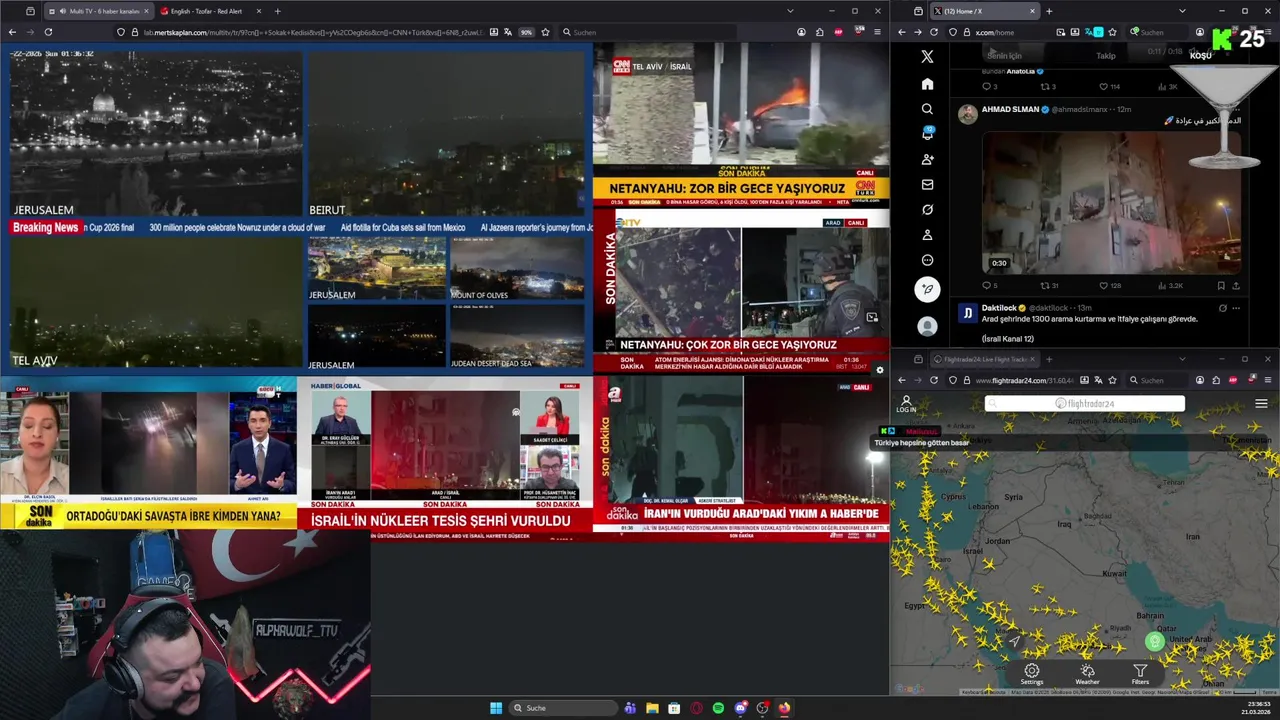
Task: Open X account avatar at sidebar bottom
Action: tap(927, 326)
